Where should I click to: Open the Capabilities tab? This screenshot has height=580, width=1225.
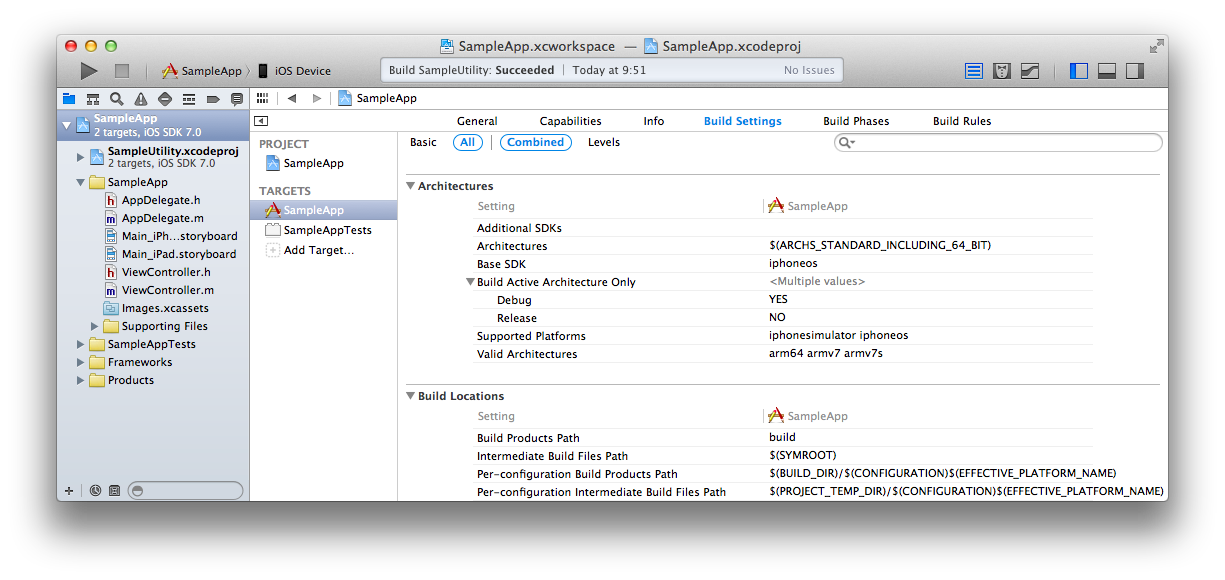tap(570, 121)
